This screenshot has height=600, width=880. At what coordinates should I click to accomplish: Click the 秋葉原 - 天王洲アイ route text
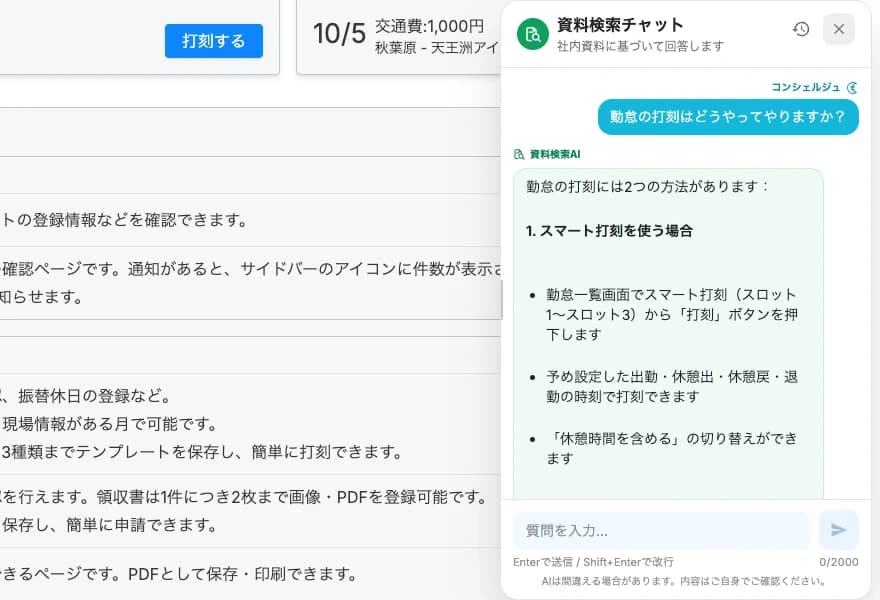(437, 48)
